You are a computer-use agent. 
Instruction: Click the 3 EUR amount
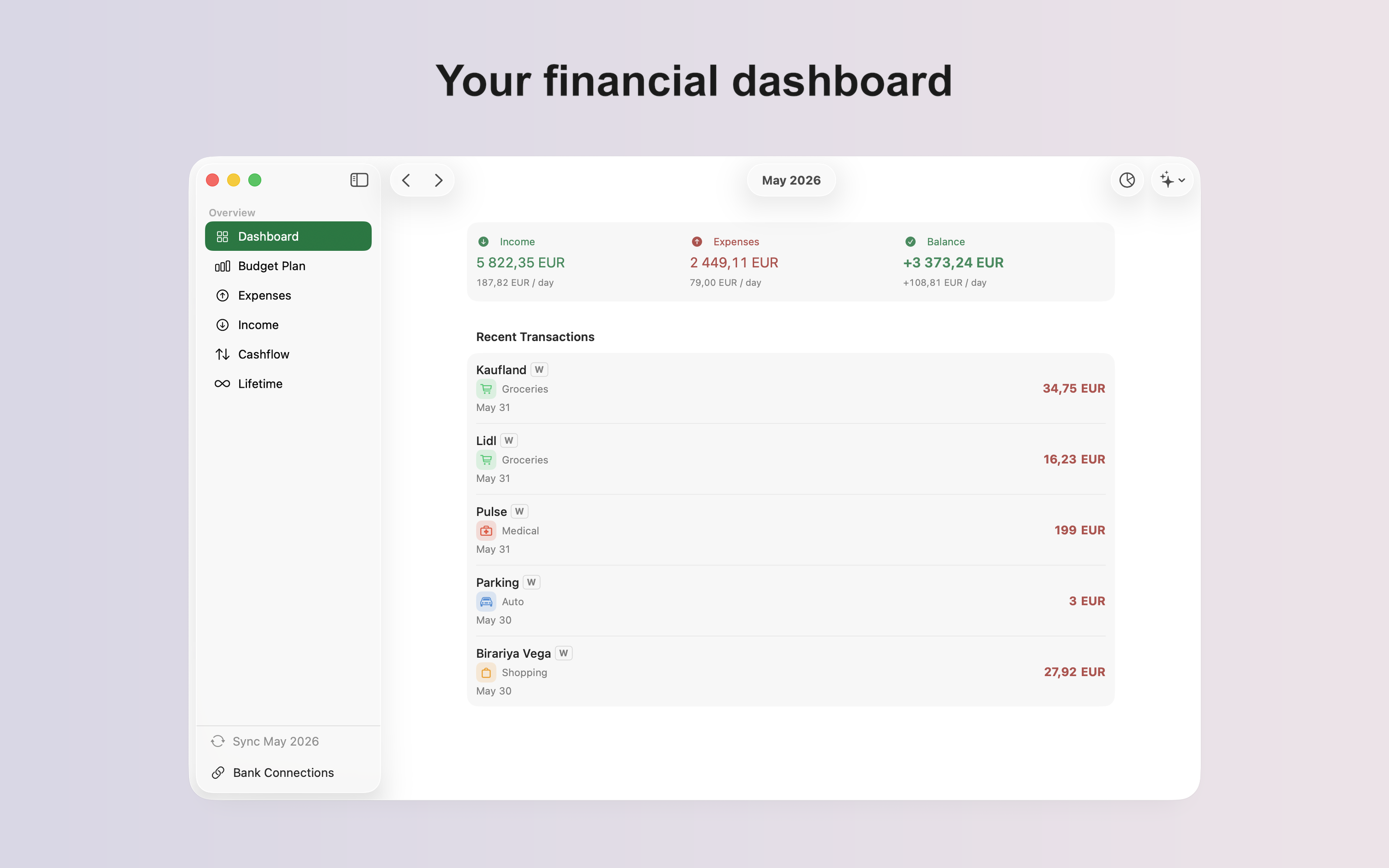tap(1087, 601)
